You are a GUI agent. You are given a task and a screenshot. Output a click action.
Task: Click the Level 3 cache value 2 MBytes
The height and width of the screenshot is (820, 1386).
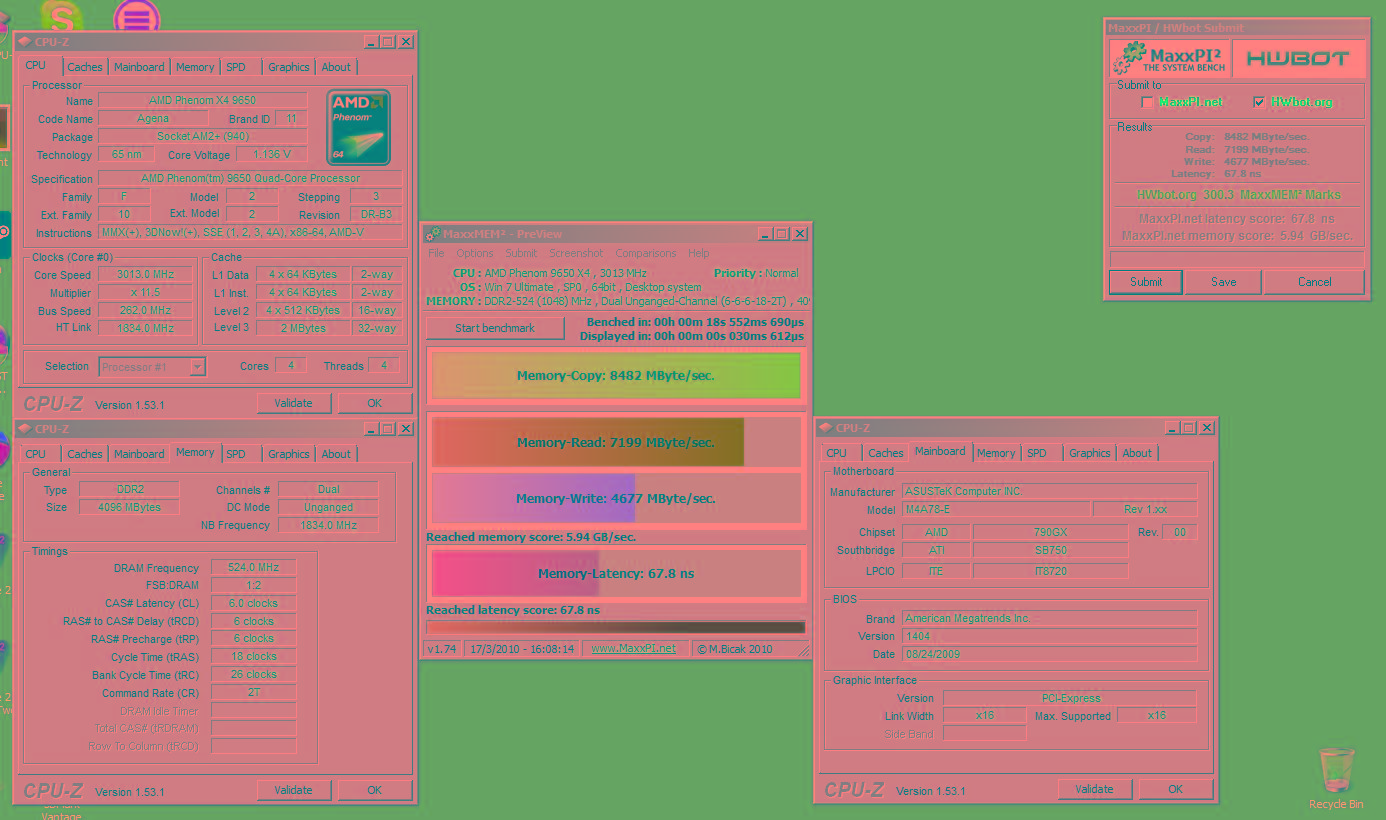pos(303,328)
